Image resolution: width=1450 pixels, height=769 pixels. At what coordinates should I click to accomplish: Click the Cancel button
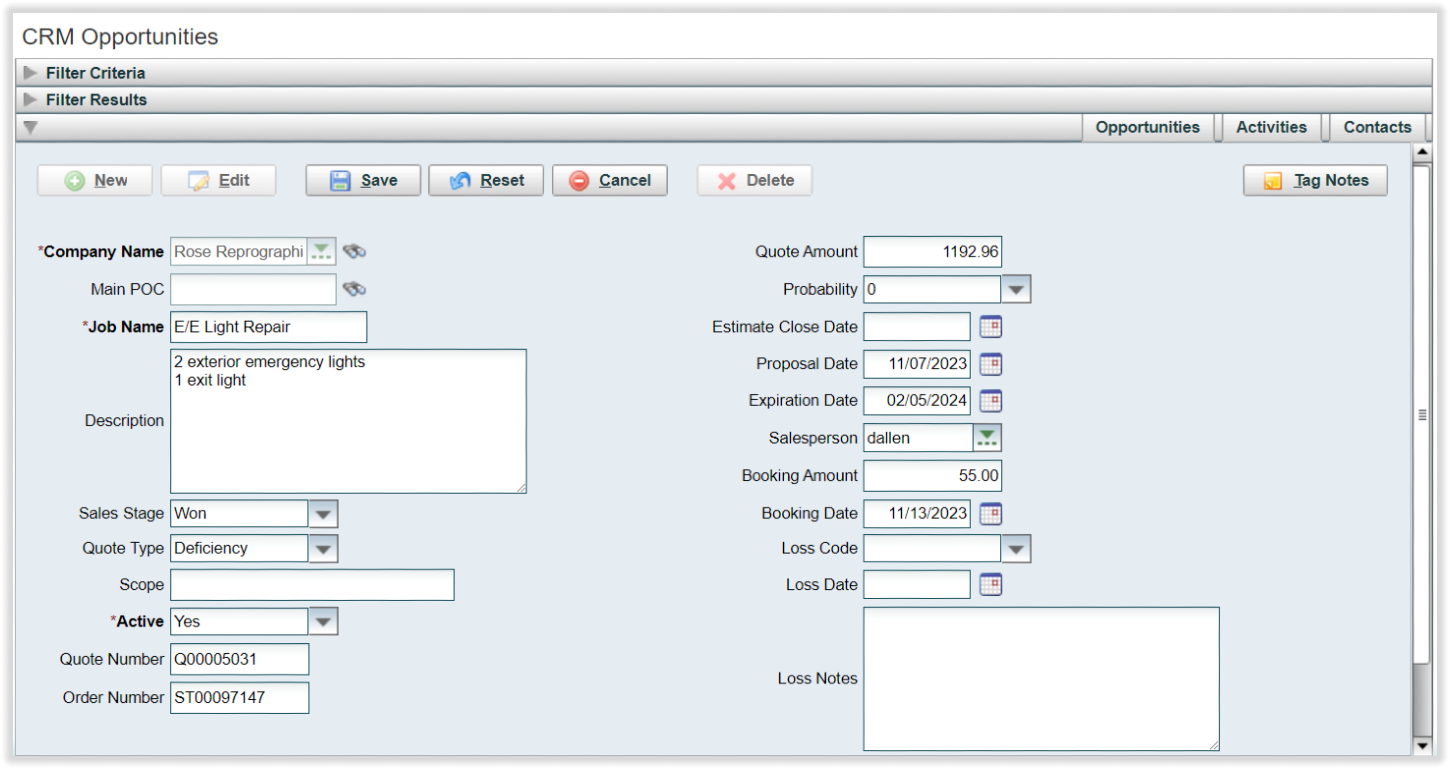pyautogui.click(x=609, y=181)
